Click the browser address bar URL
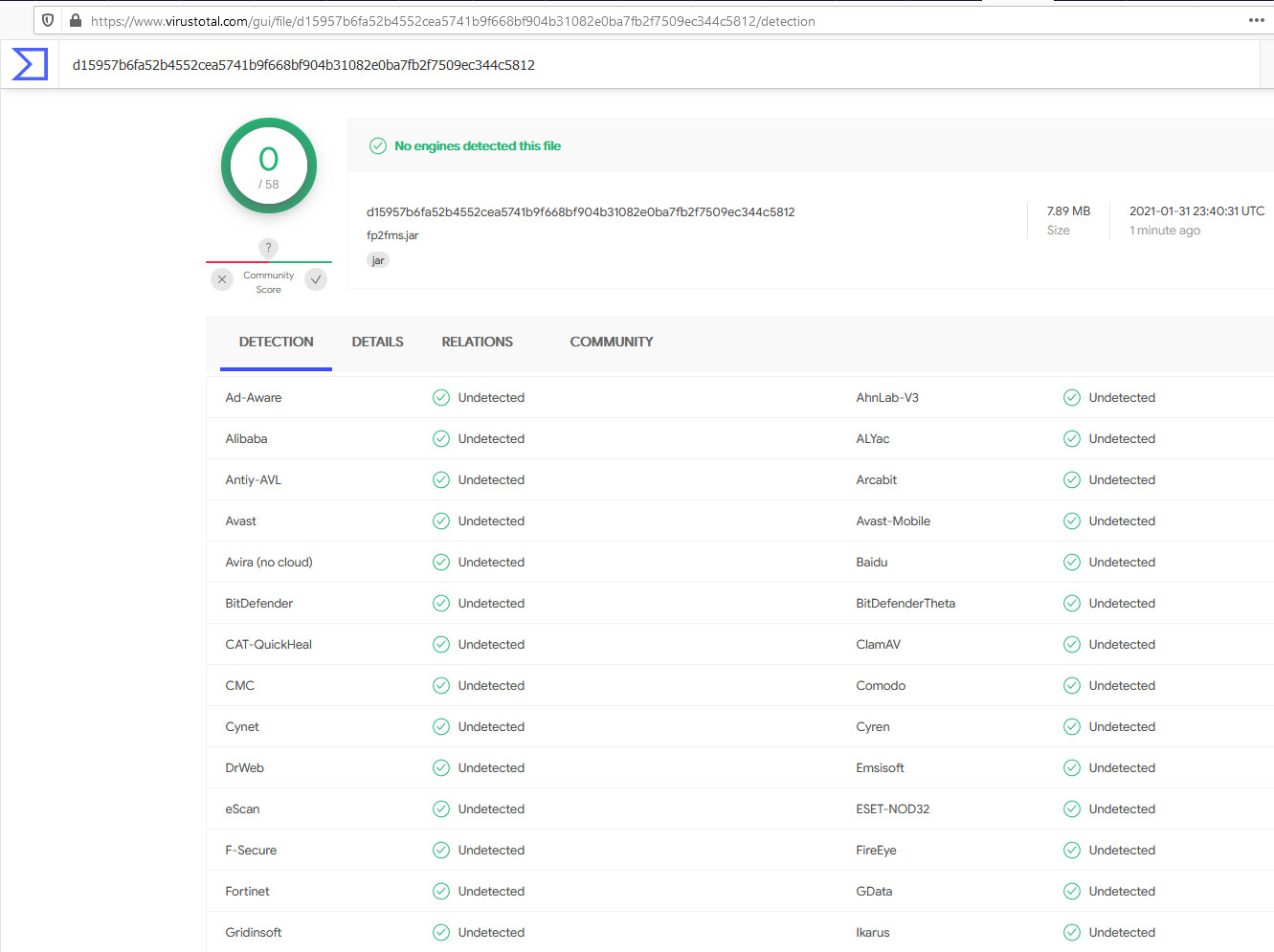Screen dimensions: 1274x952 [453, 21]
